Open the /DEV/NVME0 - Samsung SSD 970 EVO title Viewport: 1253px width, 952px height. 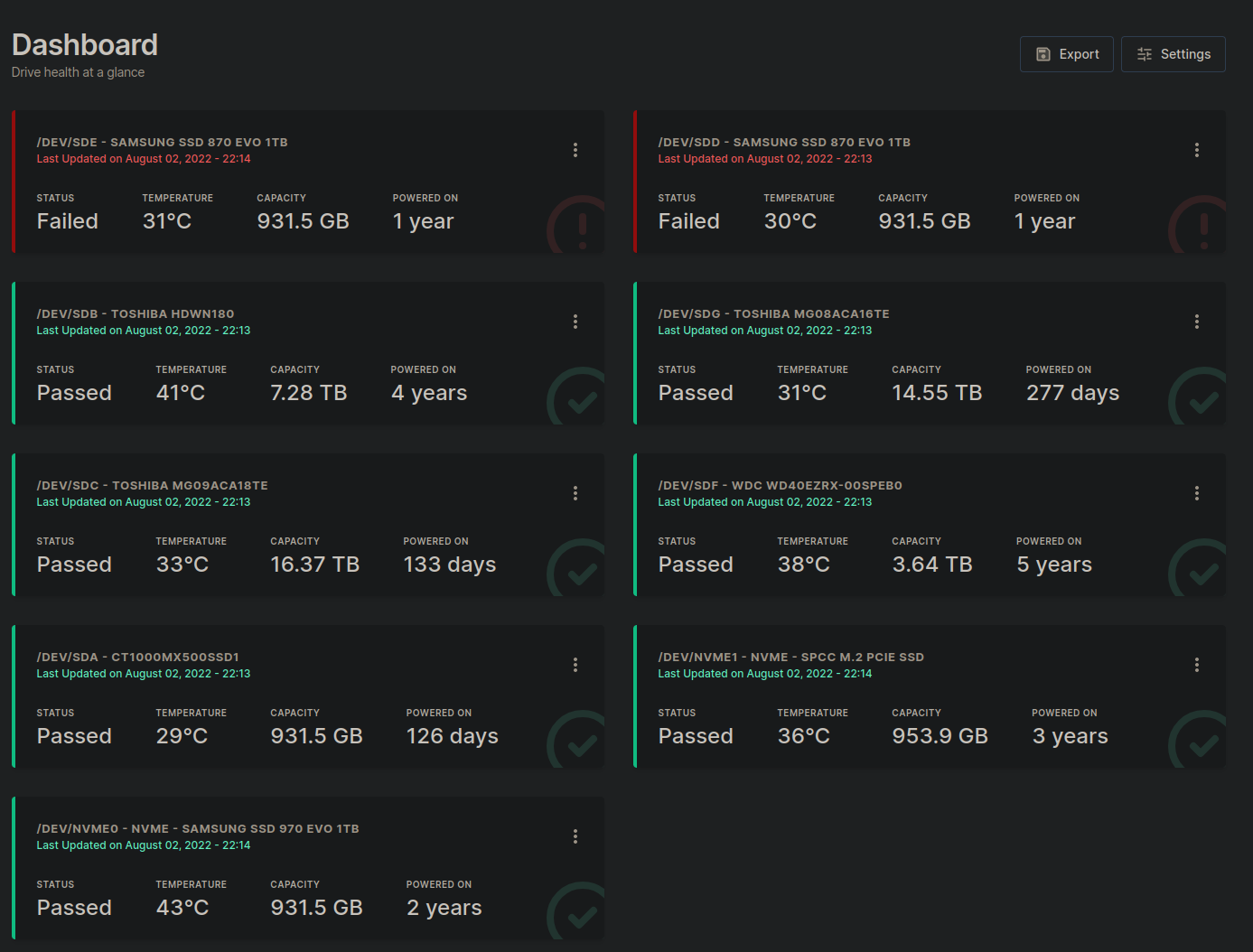click(198, 829)
